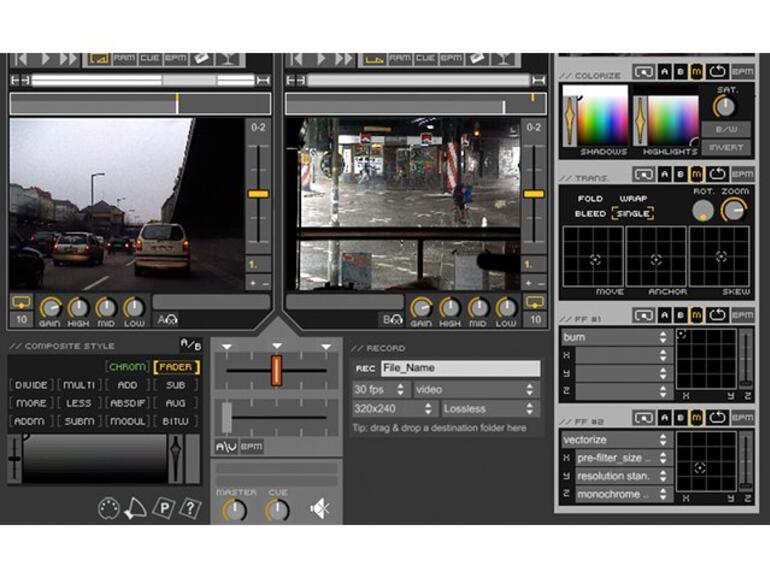Click the P preferences icon
The image size is (770, 578).
163,508
